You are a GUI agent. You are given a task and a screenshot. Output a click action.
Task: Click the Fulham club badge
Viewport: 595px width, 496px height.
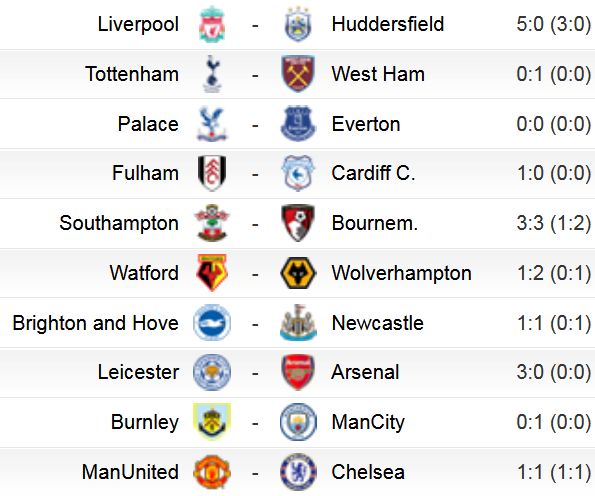[212, 173]
